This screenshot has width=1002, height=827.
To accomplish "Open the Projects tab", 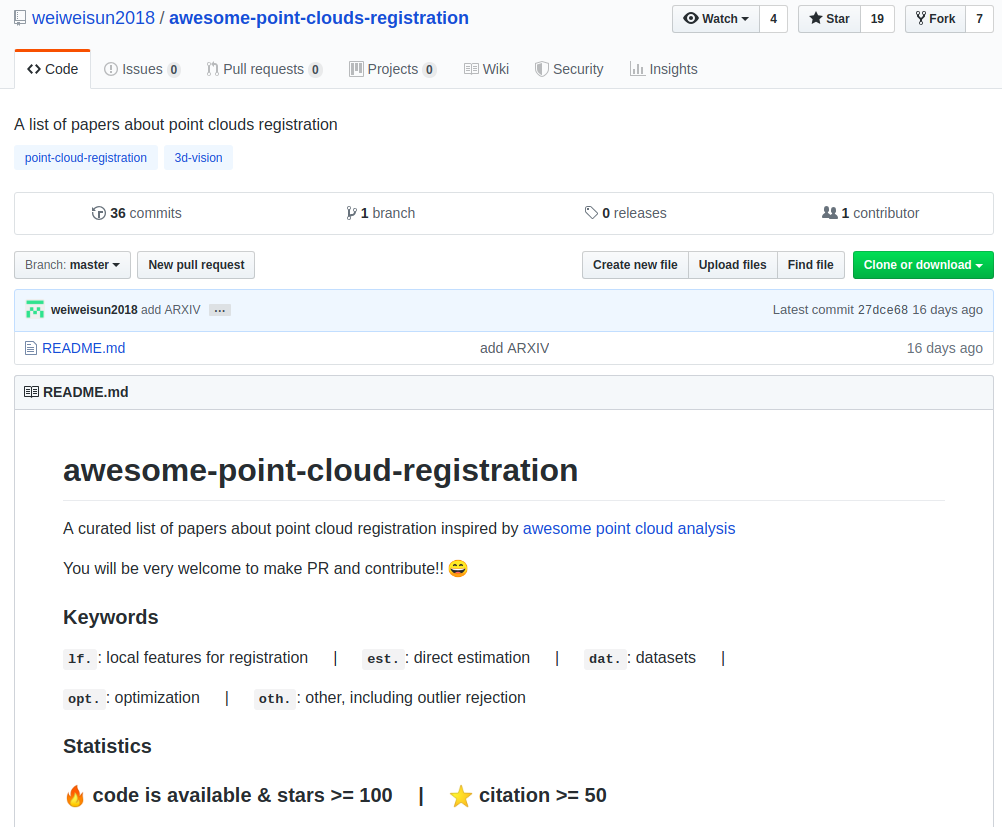I will coord(392,69).
